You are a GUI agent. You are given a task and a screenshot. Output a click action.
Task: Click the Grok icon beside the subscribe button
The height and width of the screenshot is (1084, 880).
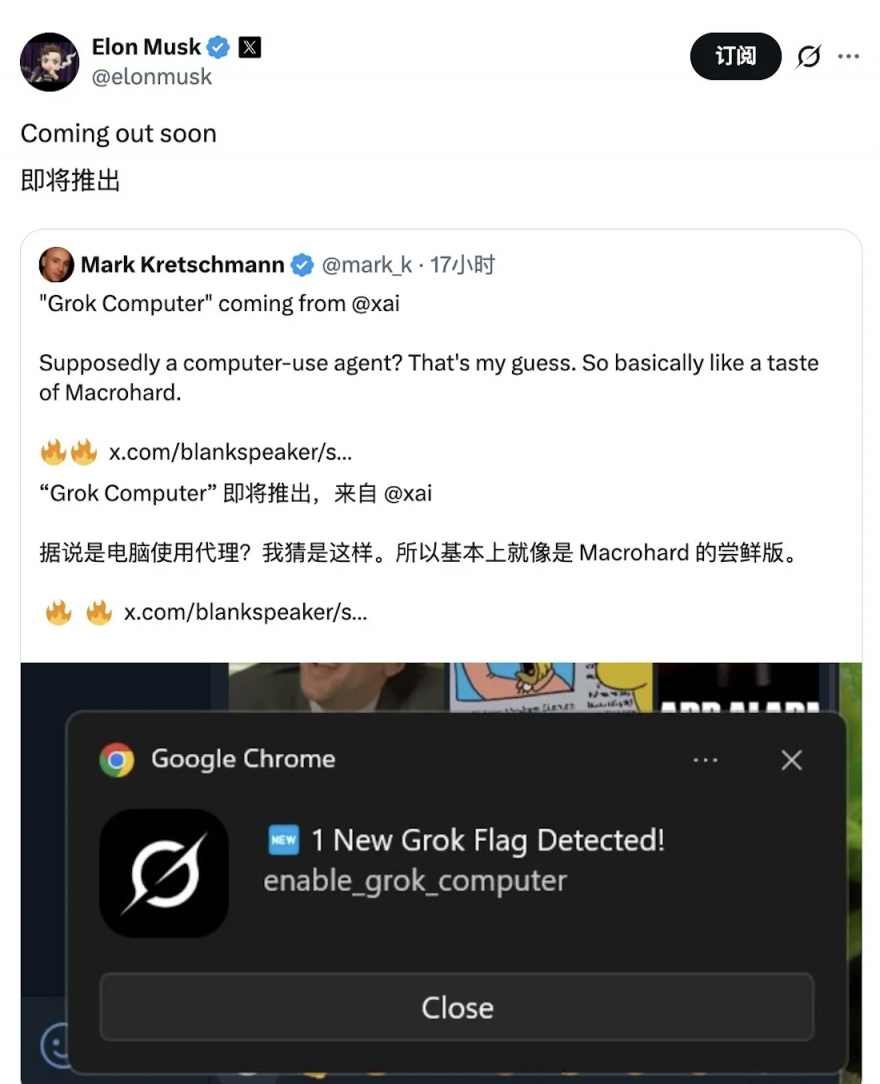click(x=808, y=56)
